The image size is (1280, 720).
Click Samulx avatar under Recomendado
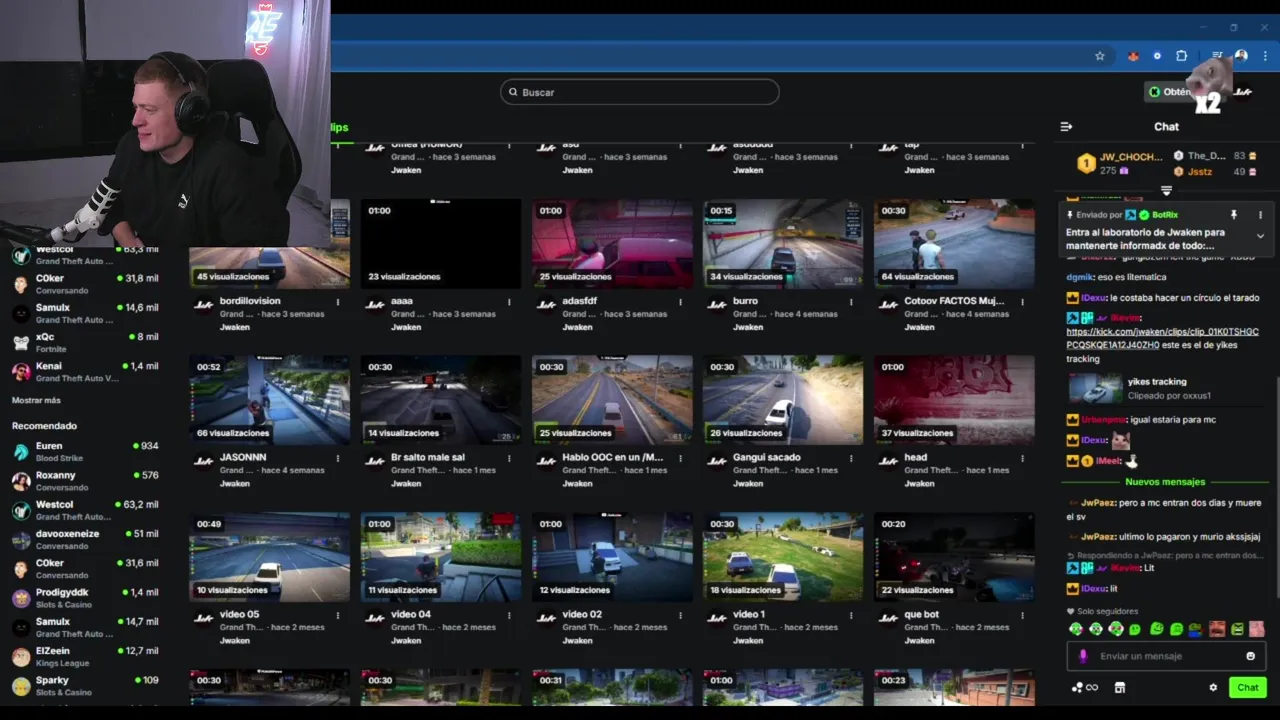[20, 627]
